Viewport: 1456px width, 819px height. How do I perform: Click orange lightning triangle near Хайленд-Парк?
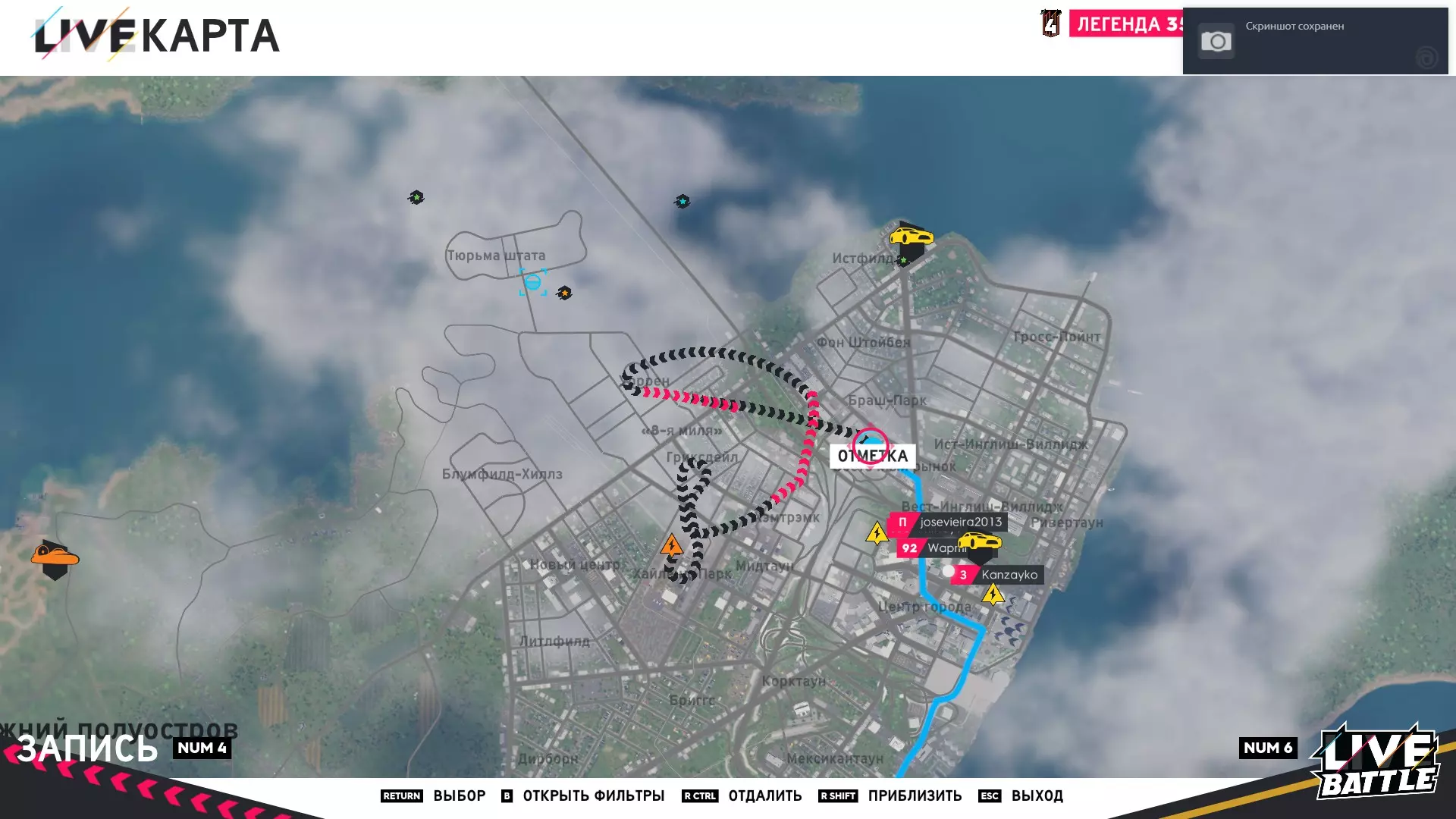click(671, 546)
